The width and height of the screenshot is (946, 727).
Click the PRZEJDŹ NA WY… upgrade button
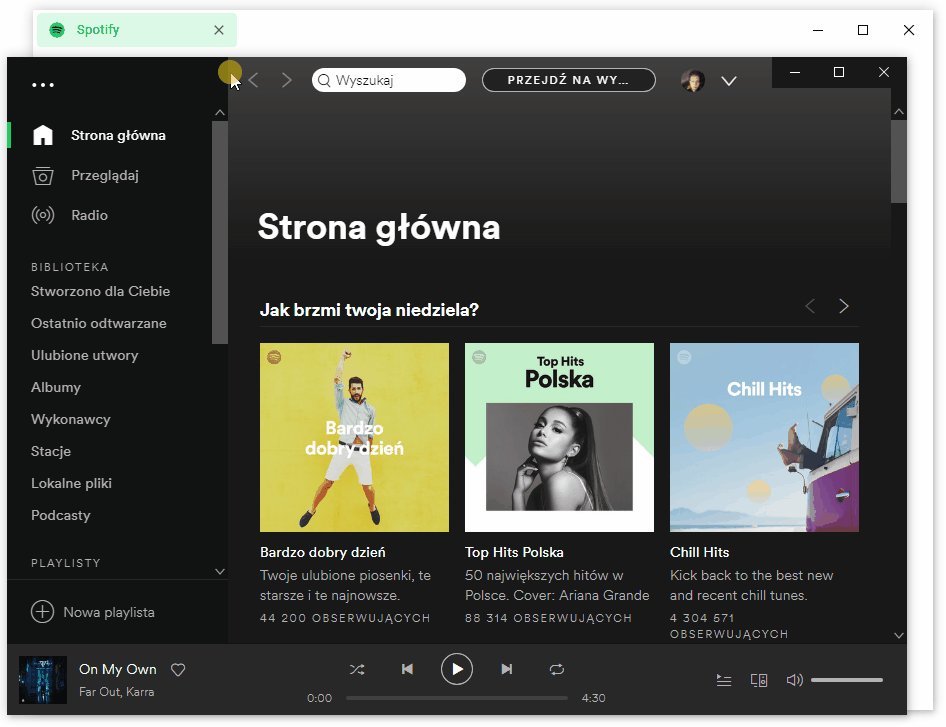point(568,80)
